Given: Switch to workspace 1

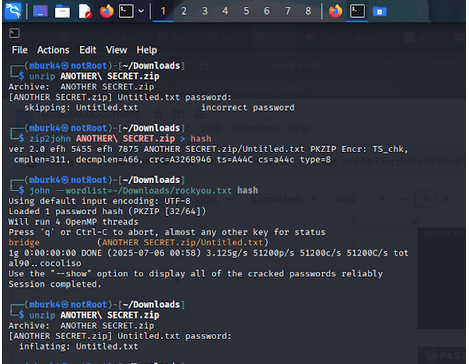Looking at the screenshot, I should (163, 11).
